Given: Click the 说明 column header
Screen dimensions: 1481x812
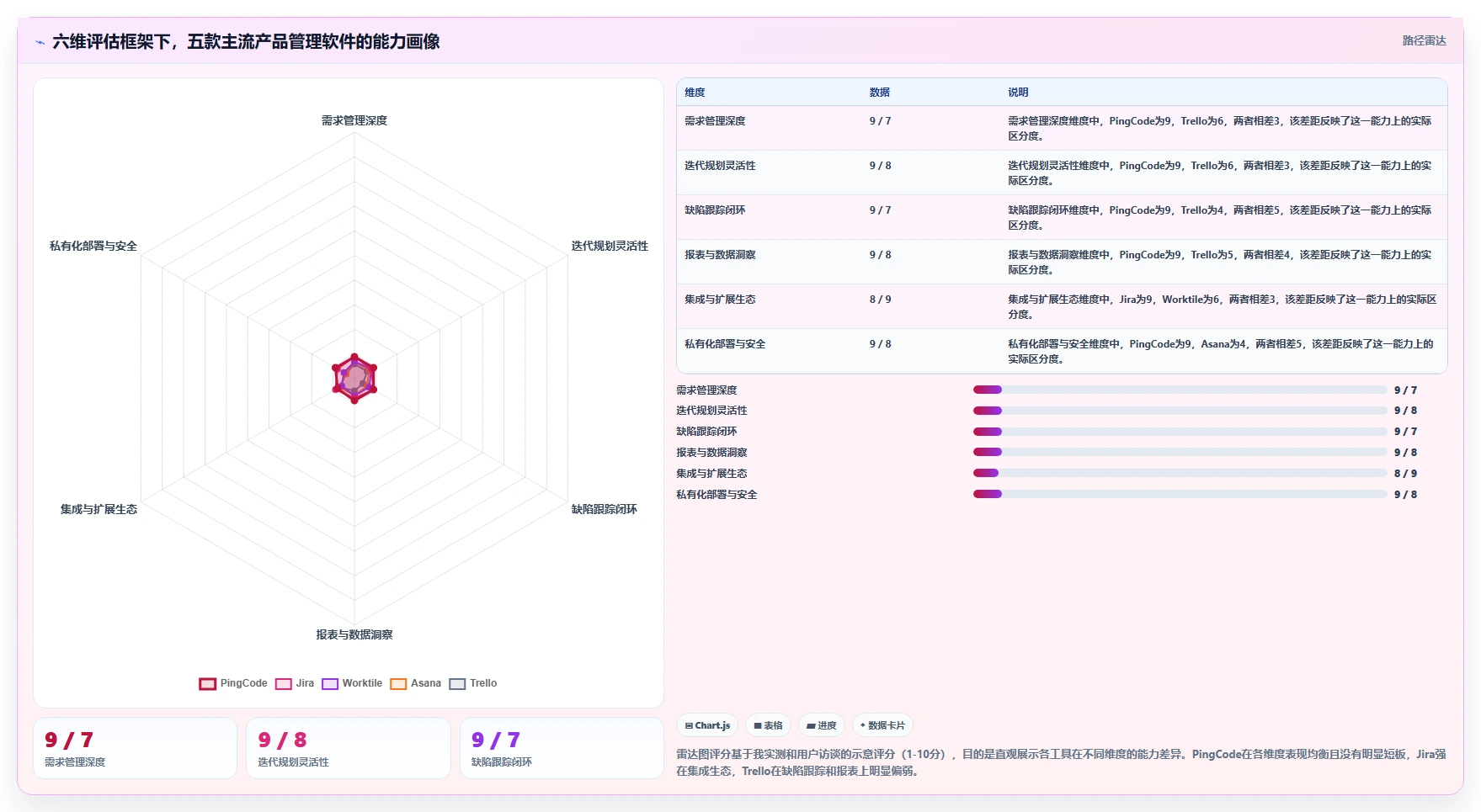Looking at the screenshot, I should pos(1018,93).
